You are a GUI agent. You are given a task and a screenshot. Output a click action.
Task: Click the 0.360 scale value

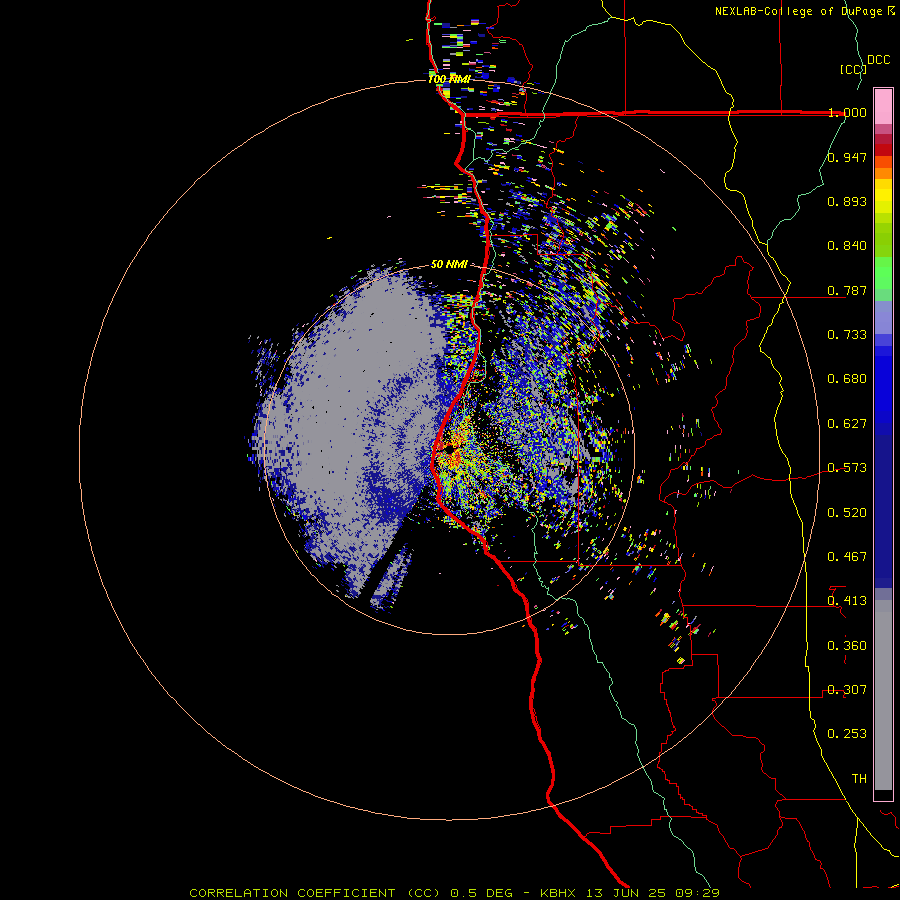click(x=847, y=646)
